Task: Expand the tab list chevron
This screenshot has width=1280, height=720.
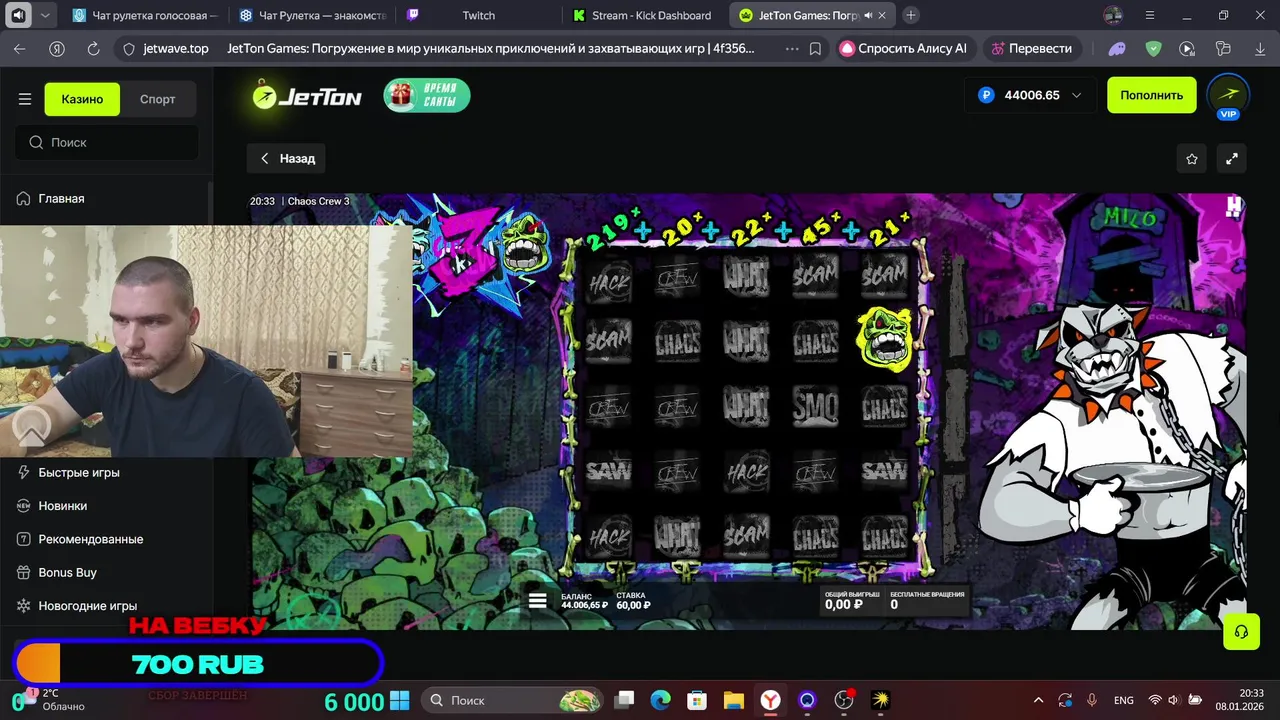Action: 45,15
